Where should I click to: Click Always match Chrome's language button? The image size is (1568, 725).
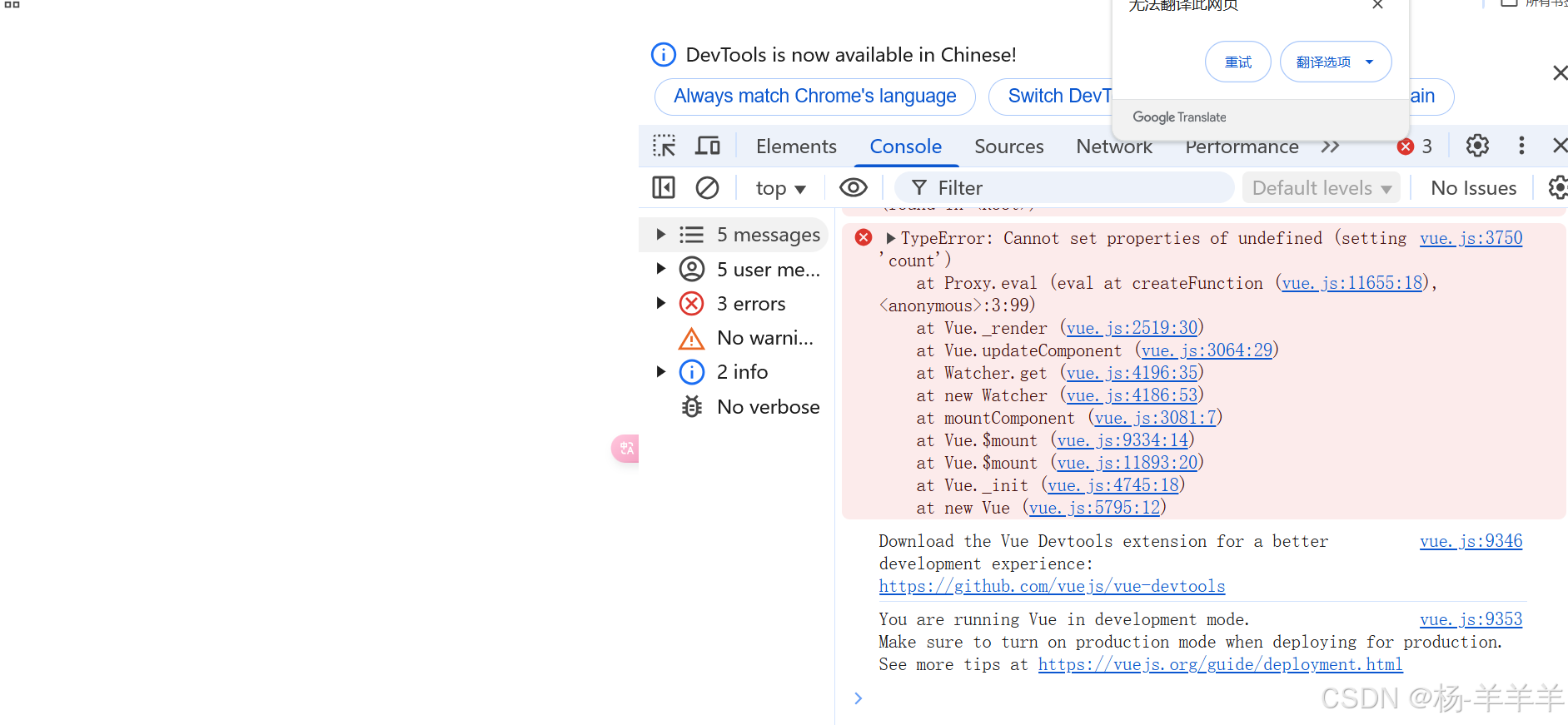coord(814,97)
